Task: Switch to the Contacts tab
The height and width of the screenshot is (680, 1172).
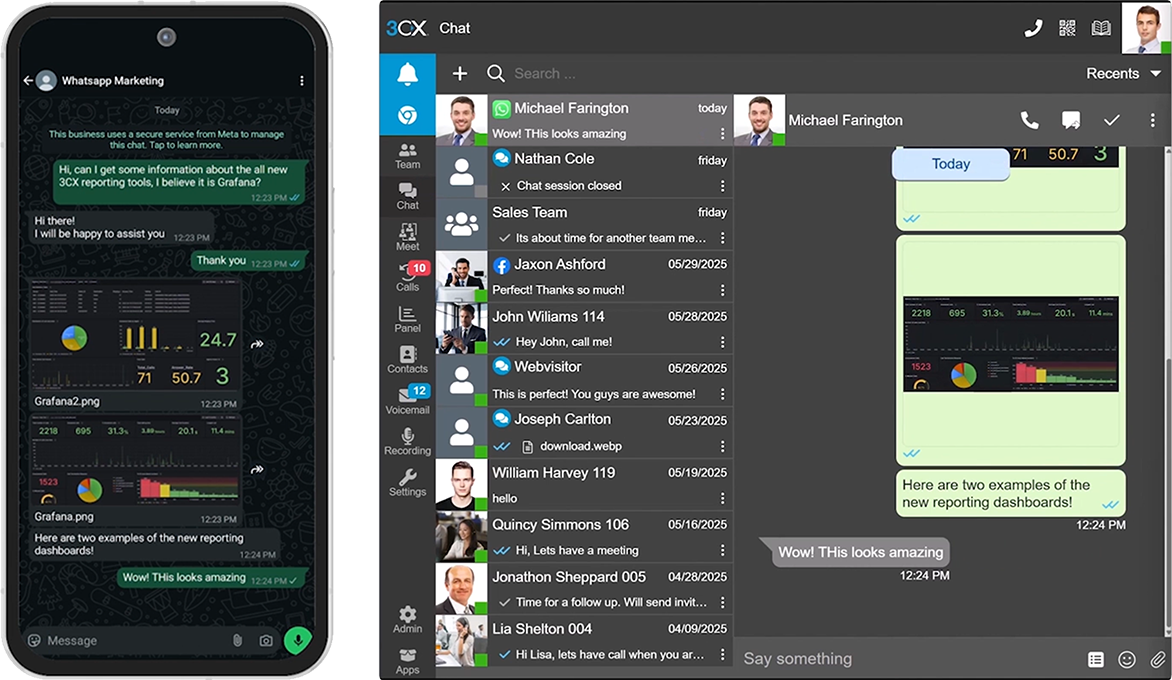Action: click(407, 363)
